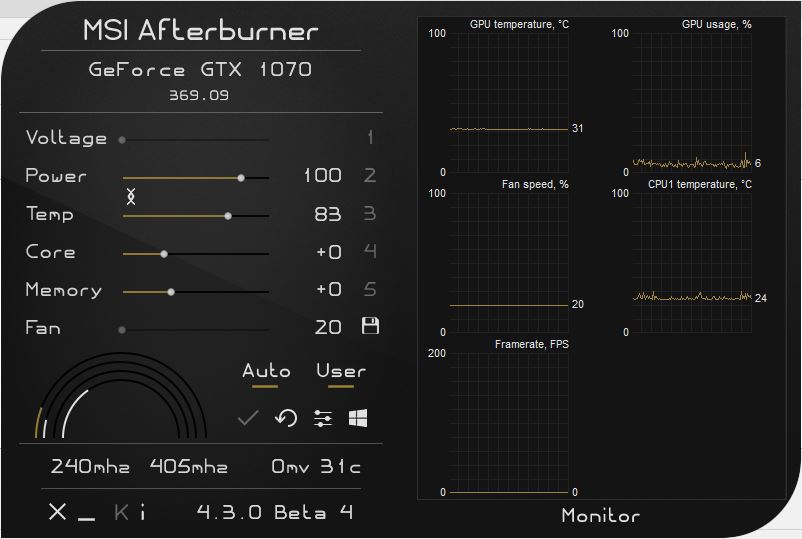Image resolution: width=802 pixels, height=539 pixels.
Task: Minimize Afterburner using the underscore icon
Action: click(86, 520)
